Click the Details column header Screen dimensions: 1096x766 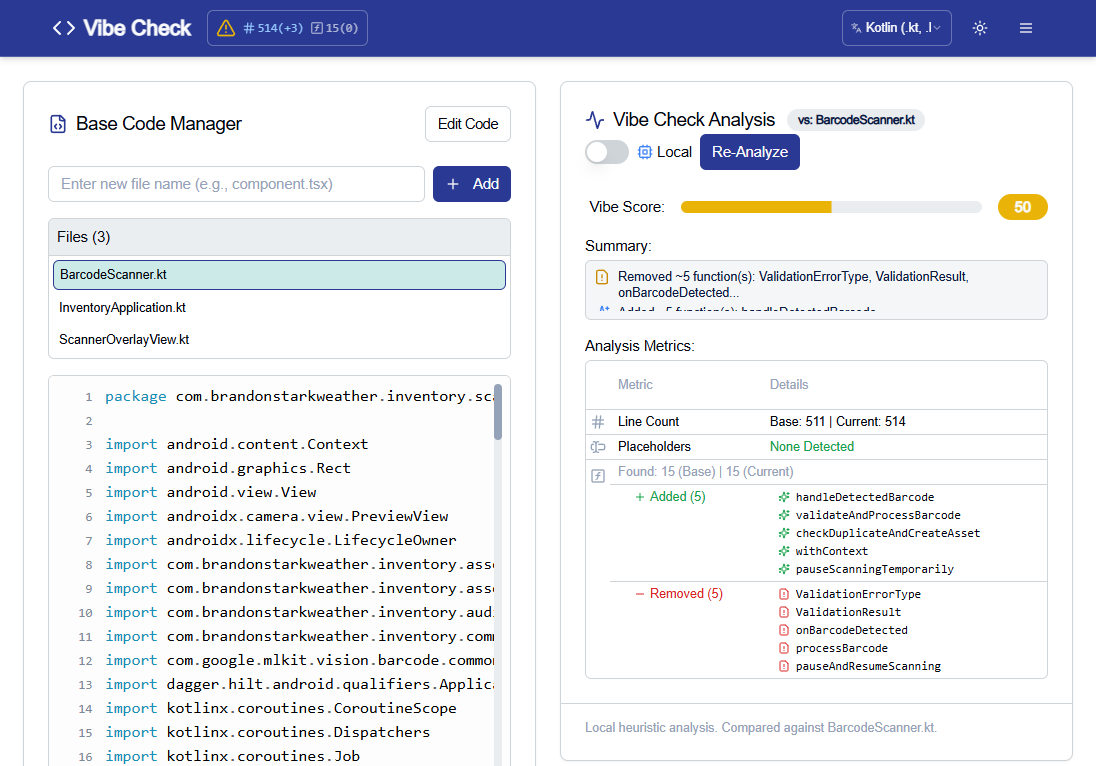click(788, 384)
